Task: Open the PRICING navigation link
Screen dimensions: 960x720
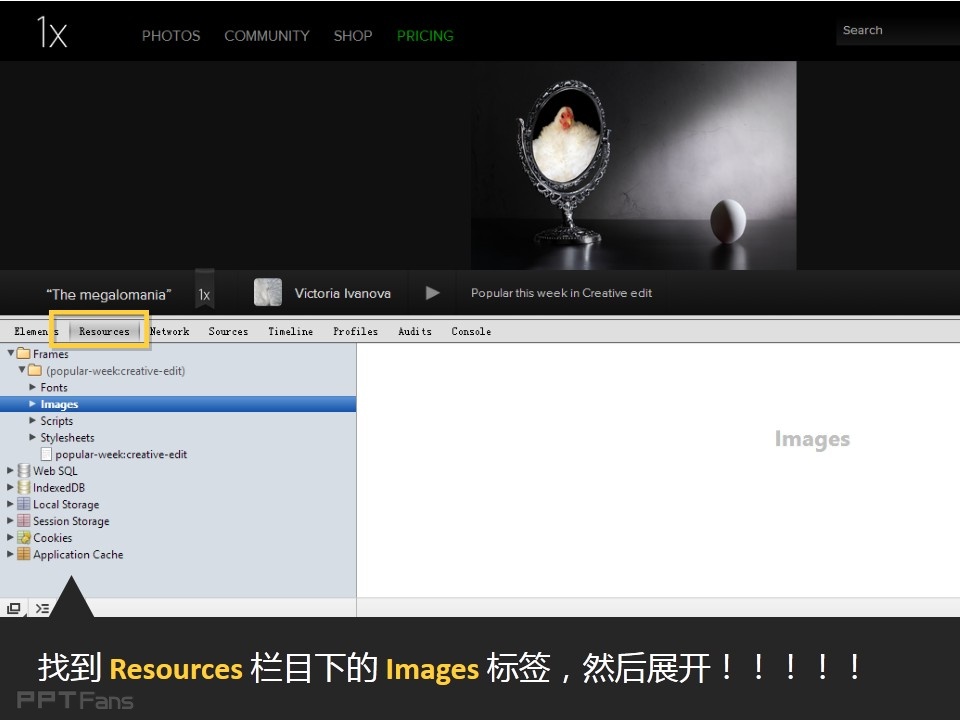Action: coord(425,36)
